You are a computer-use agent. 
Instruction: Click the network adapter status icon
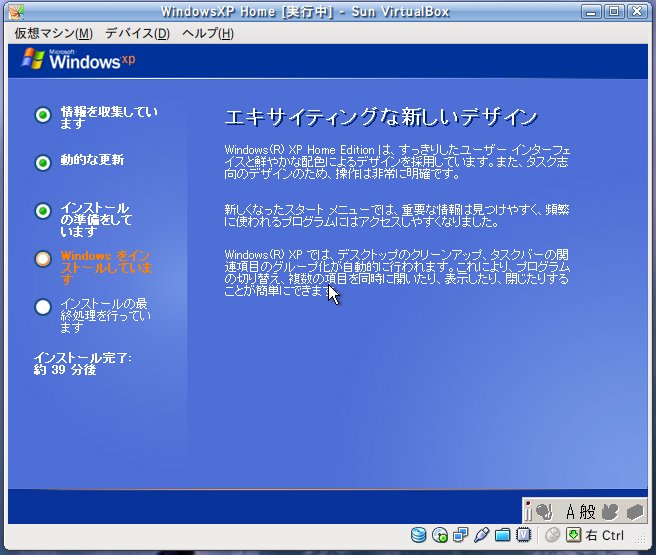click(x=461, y=535)
